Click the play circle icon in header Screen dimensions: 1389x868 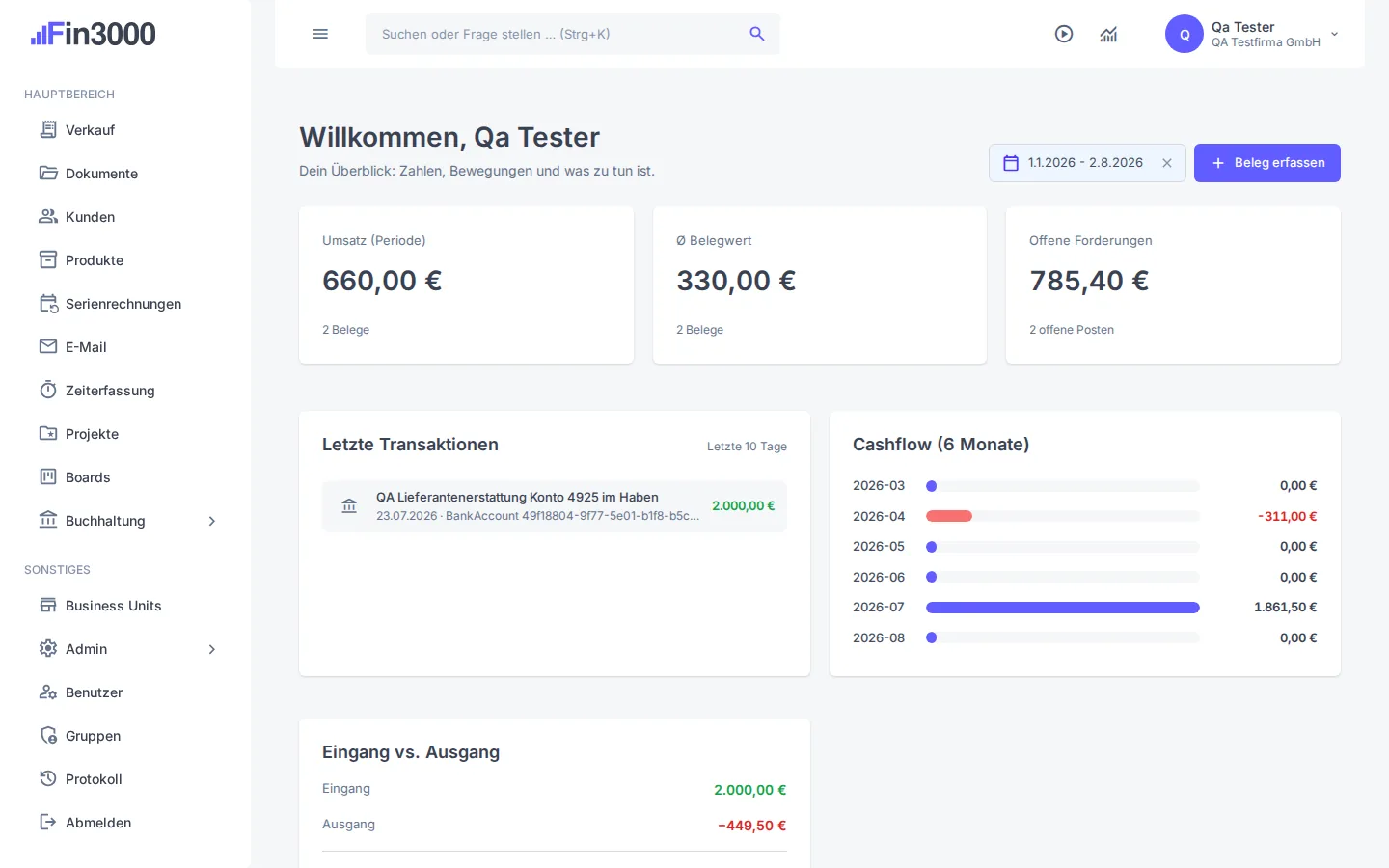(x=1064, y=34)
